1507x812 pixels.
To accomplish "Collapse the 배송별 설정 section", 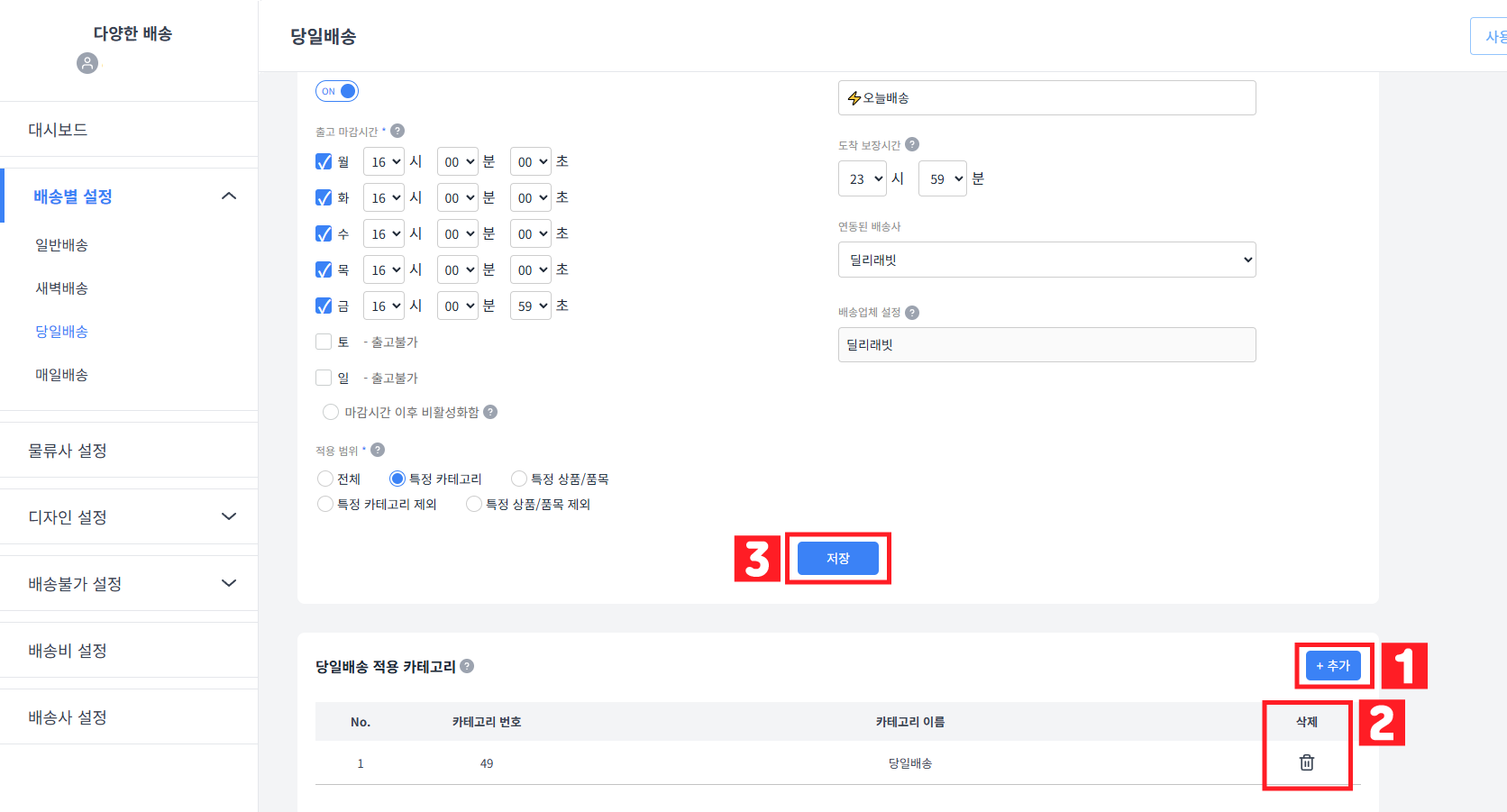I will [229, 195].
